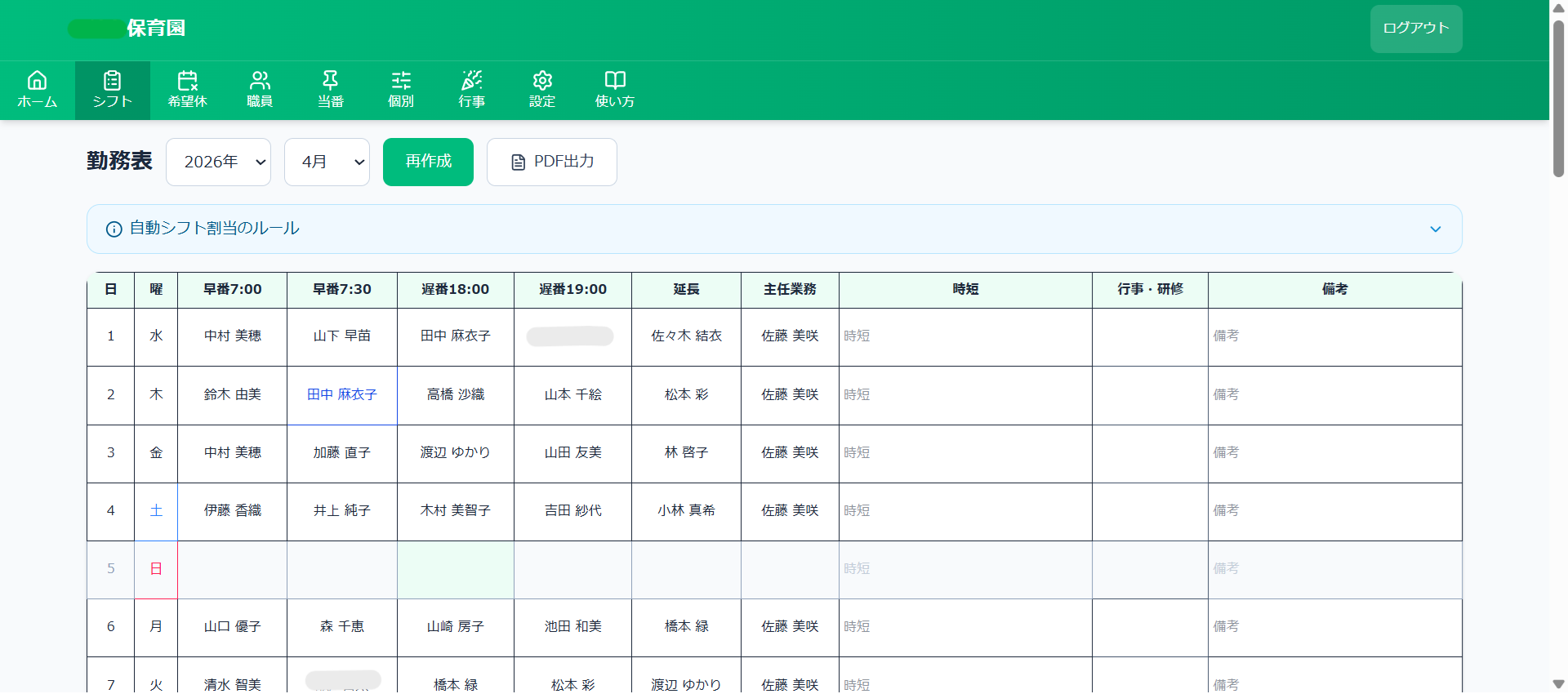Open the 職員 staff icon
Screen dimensions: 1568x694
(260, 80)
